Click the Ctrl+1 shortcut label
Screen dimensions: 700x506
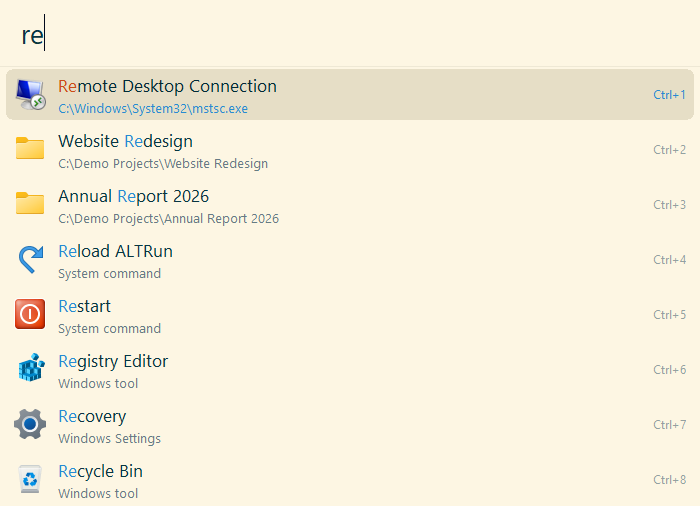click(x=669, y=95)
